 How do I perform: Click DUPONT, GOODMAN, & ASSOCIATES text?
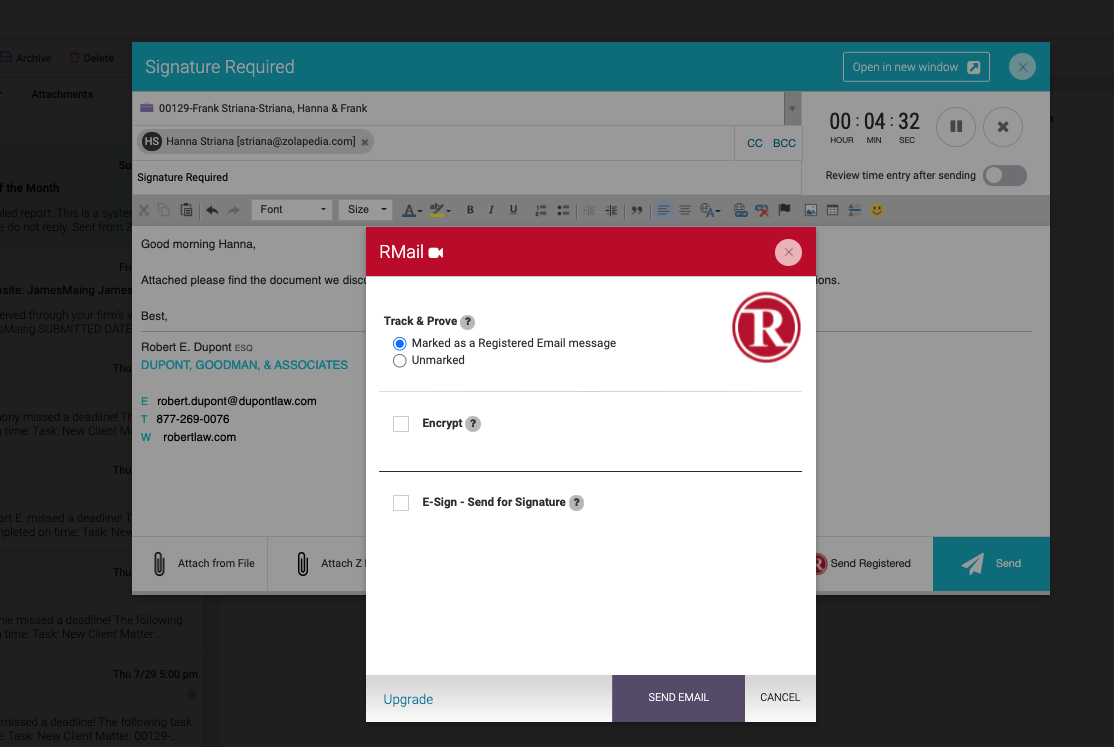click(244, 365)
